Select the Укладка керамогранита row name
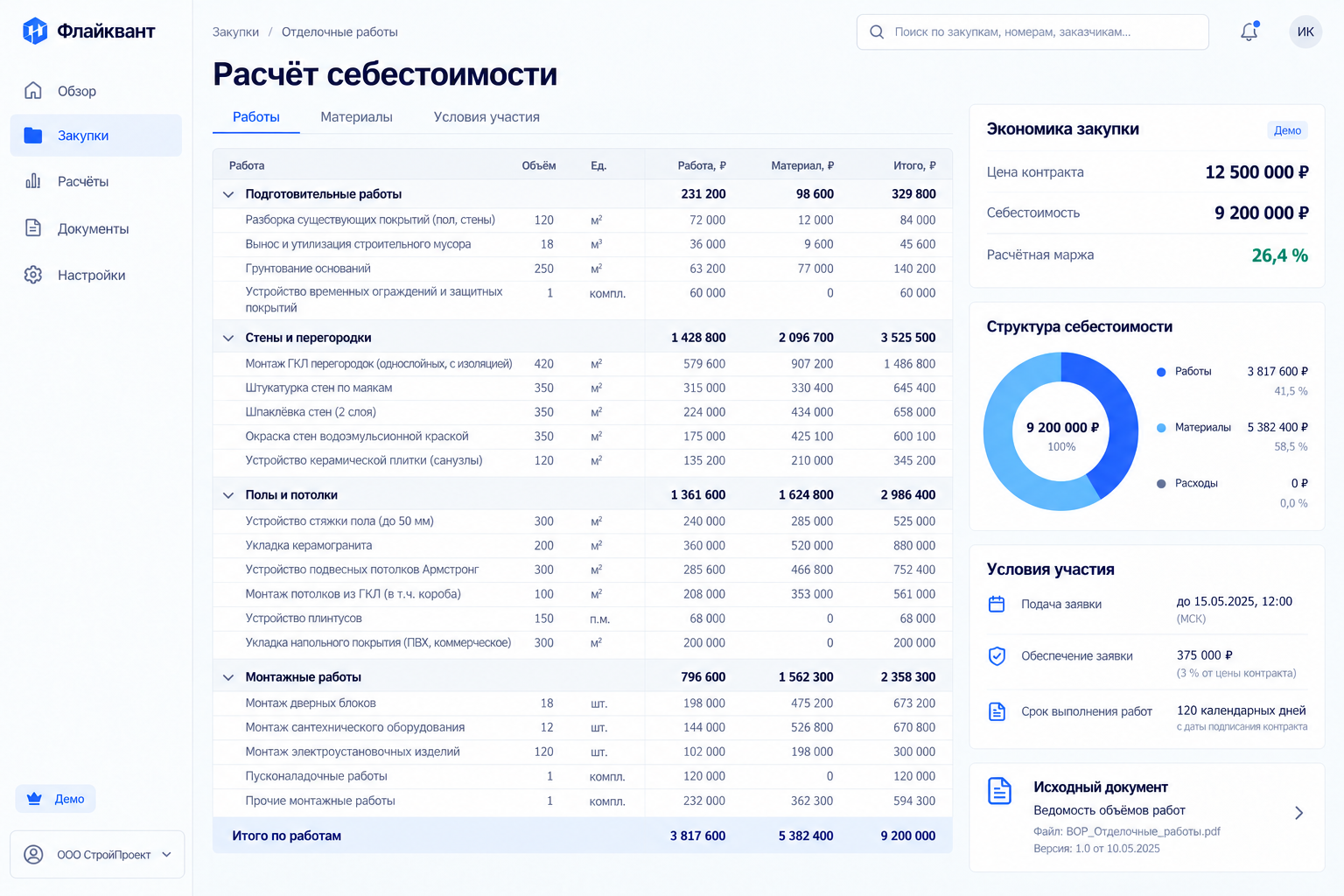Viewport: 1344px width, 896px height. tap(309, 545)
